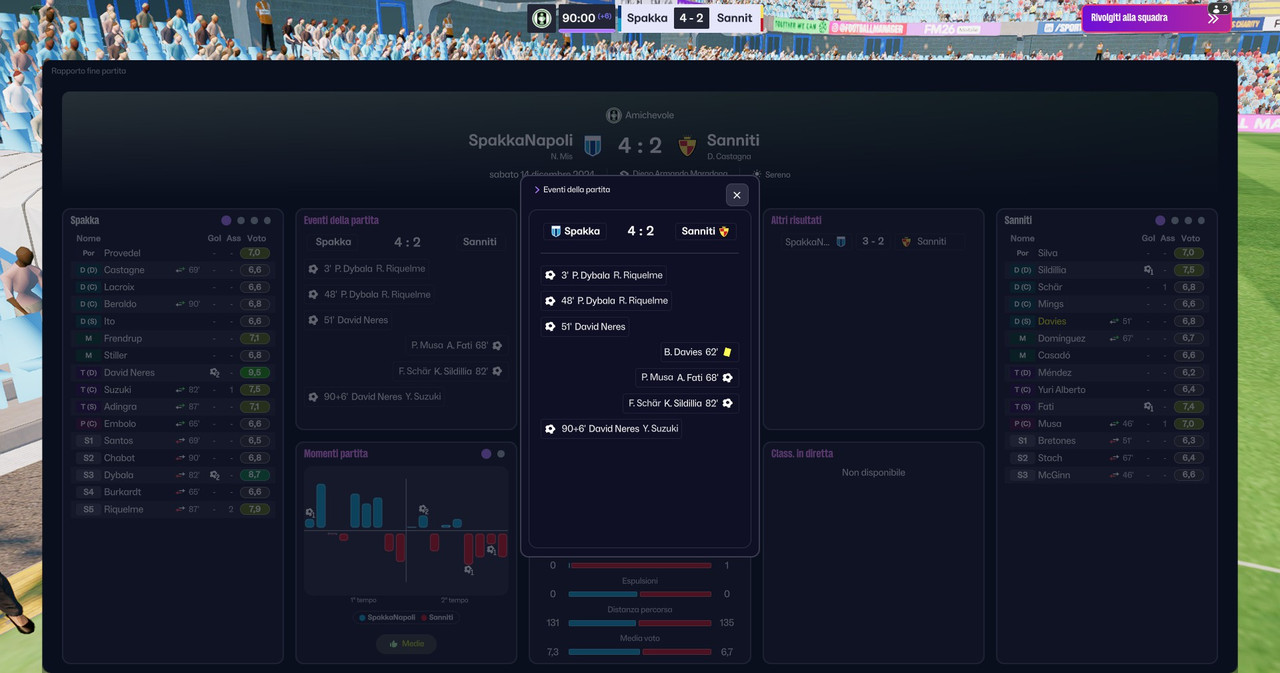The height and width of the screenshot is (673, 1280).
Task: Expand the Eventi della partita chevron in popup
Action: click(x=537, y=190)
